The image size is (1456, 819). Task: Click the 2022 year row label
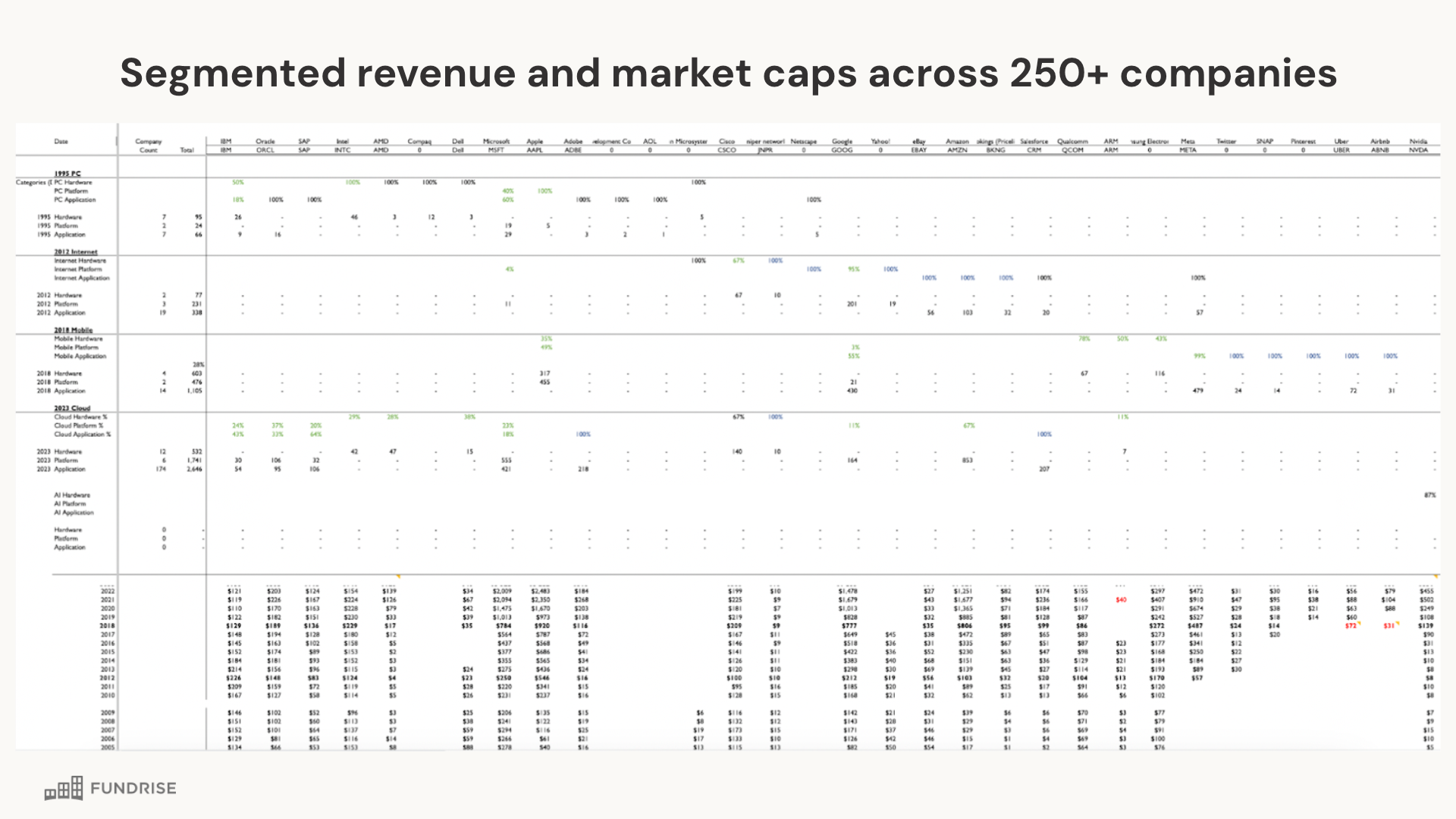point(108,591)
